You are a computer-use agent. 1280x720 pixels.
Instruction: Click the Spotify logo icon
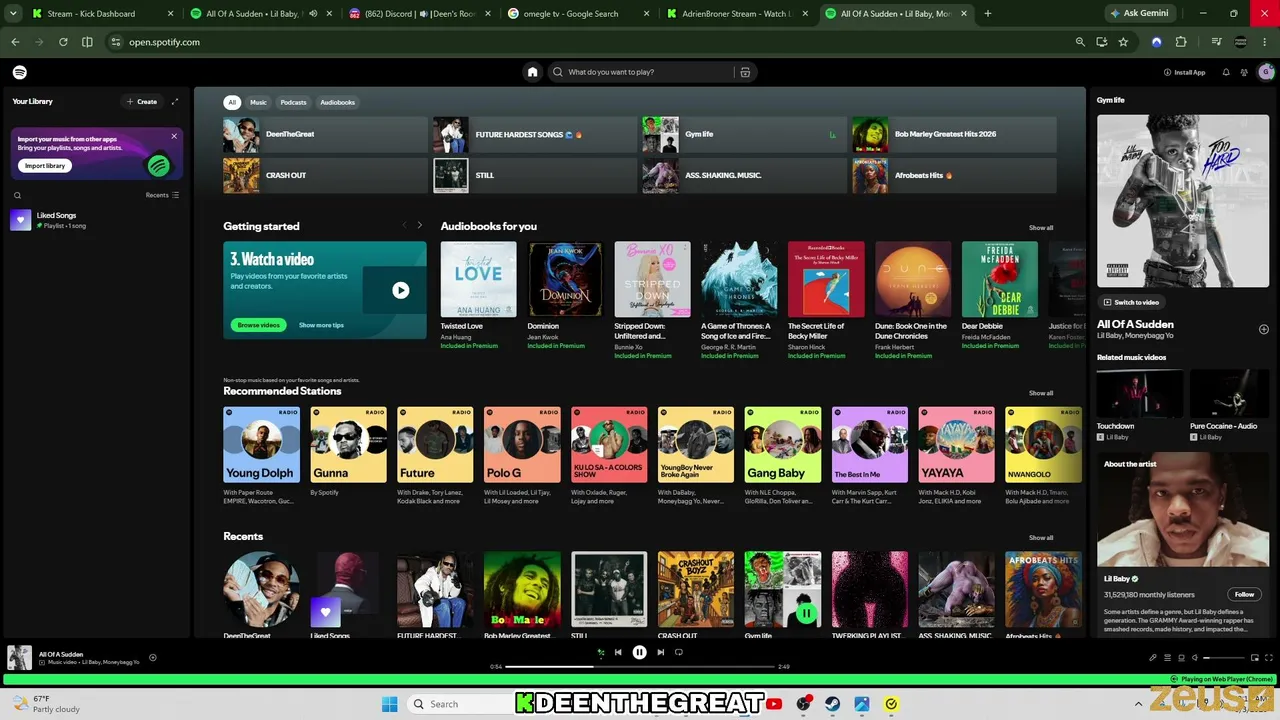[20, 72]
